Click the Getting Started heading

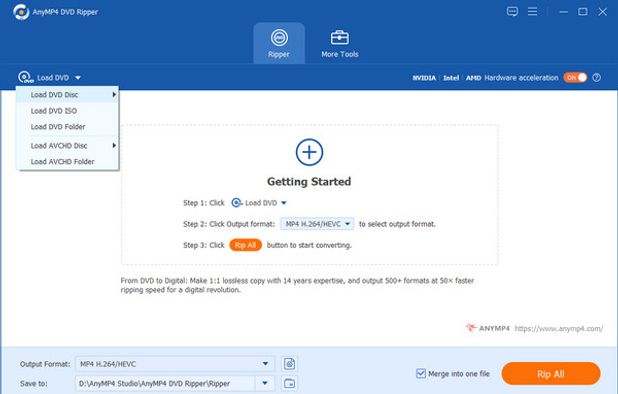(x=309, y=182)
